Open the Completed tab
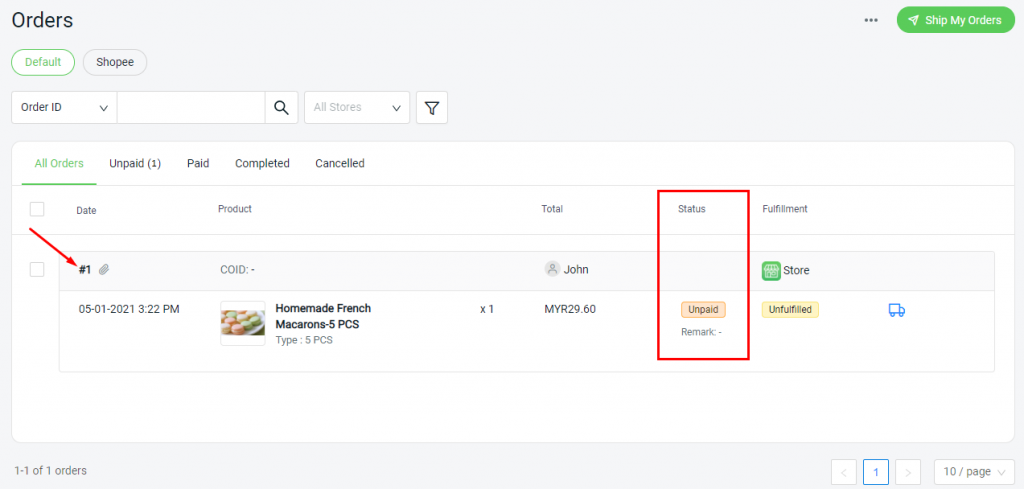The image size is (1024, 489). point(262,163)
